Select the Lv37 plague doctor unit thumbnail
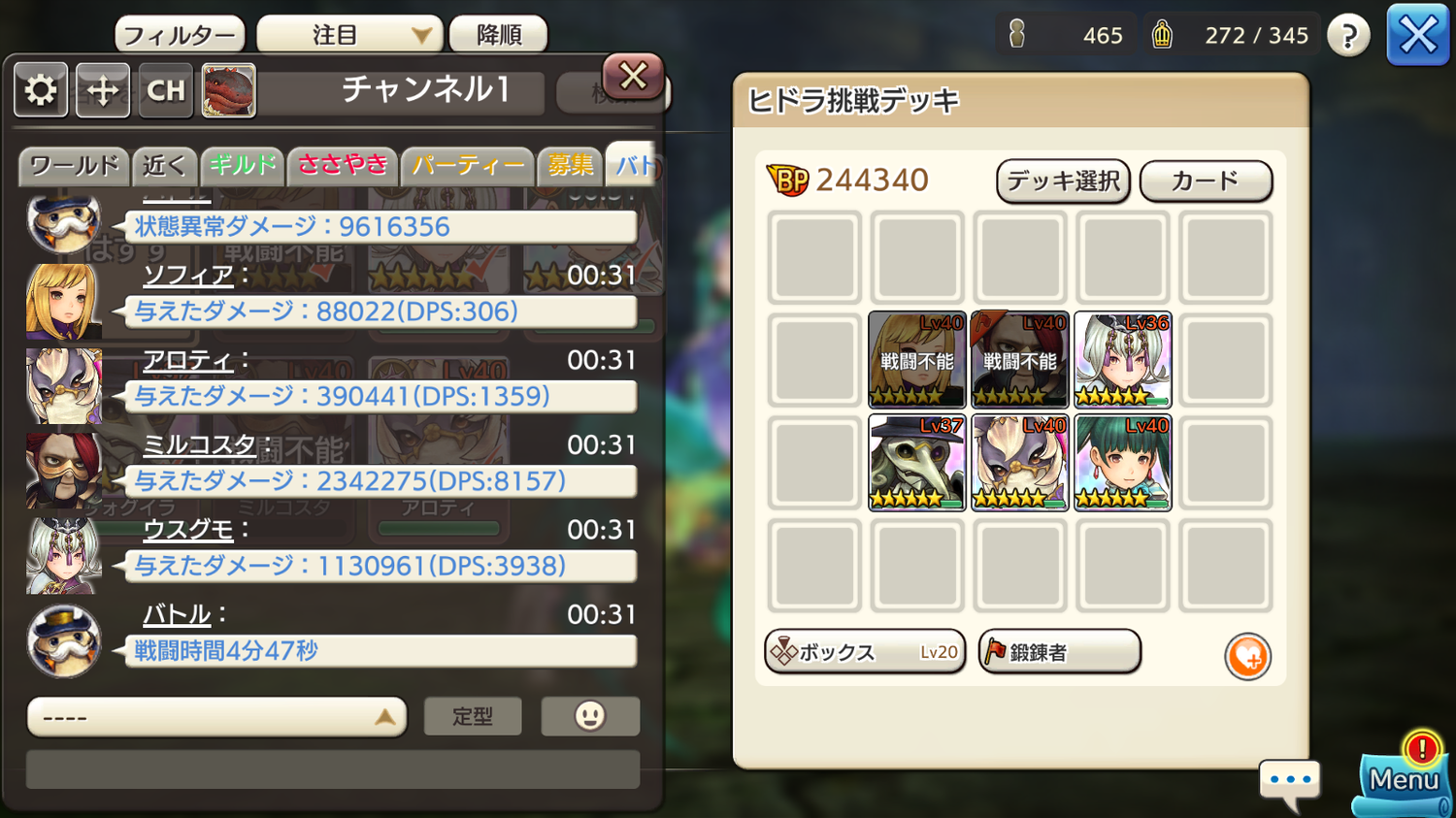Viewport: 1456px width, 818px height. [916, 463]
